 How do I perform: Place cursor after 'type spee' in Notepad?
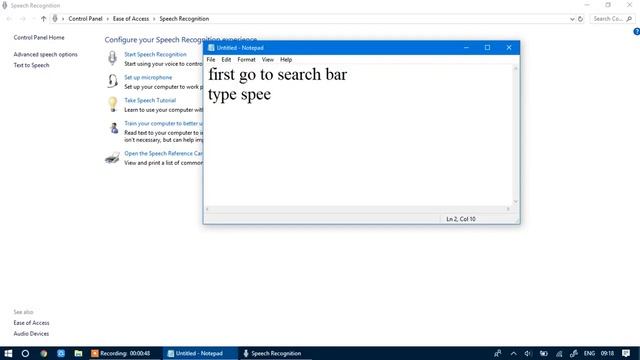click(271, 94)
